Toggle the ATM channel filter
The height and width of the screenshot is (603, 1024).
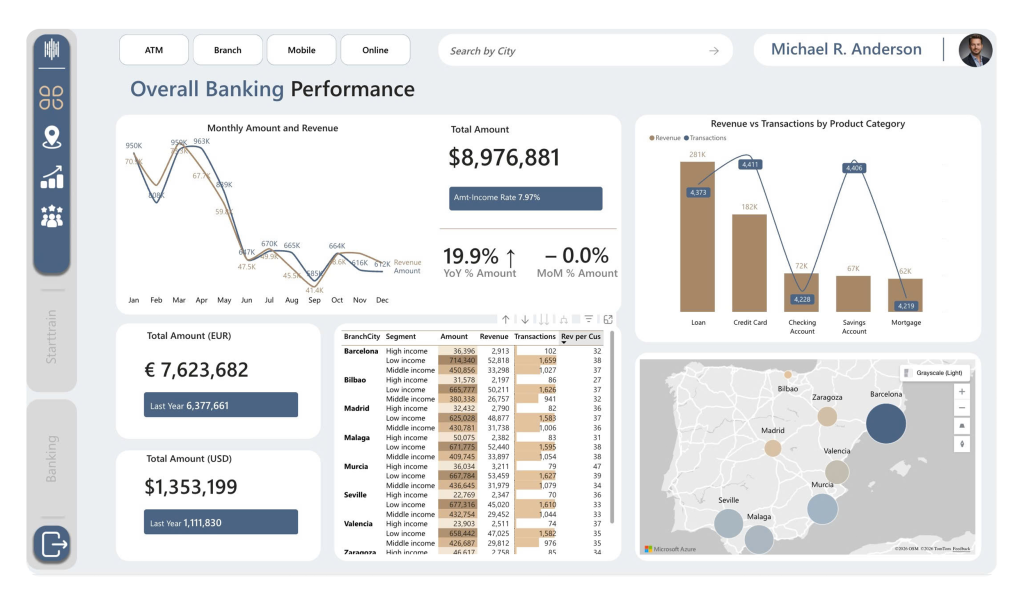[154, 50]
